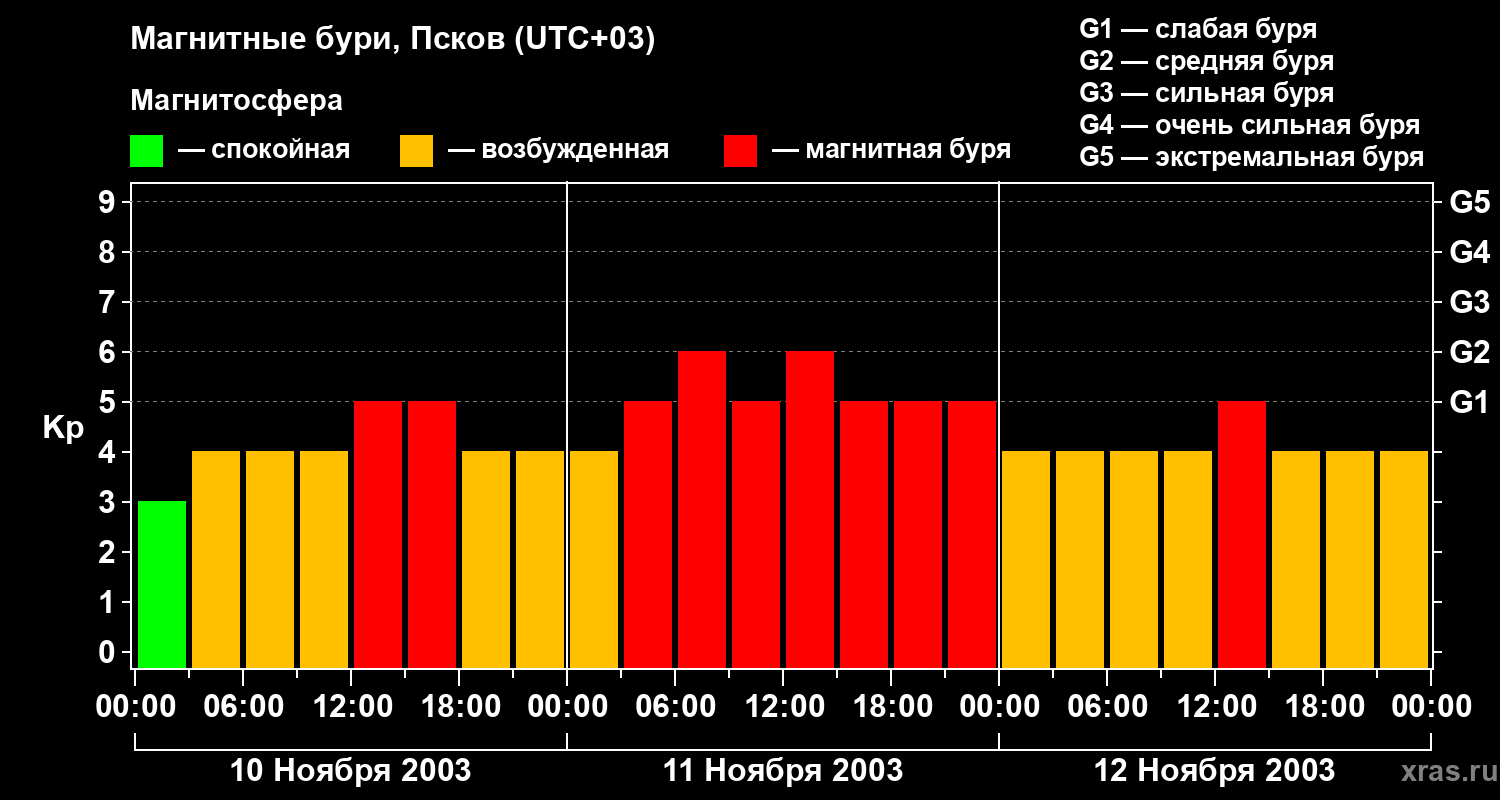Click the yellow bar starting 21:00 on 10 November
Screen dimensions: 1500x800
[540, 559]
